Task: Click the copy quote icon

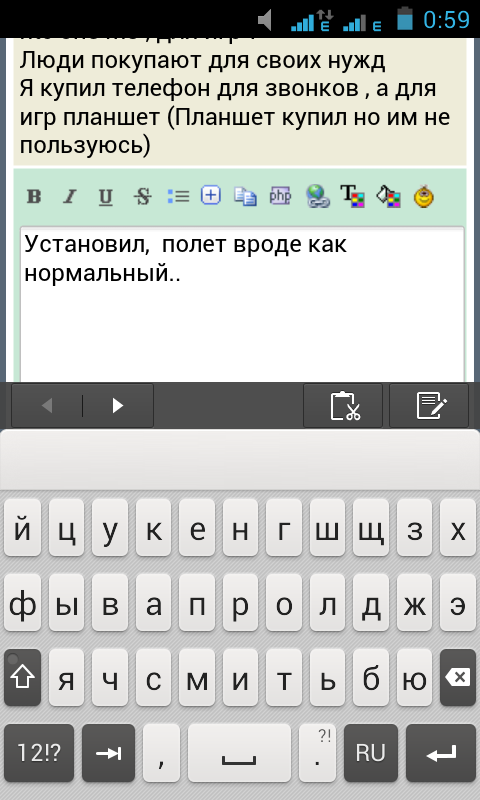Action: 245,196
